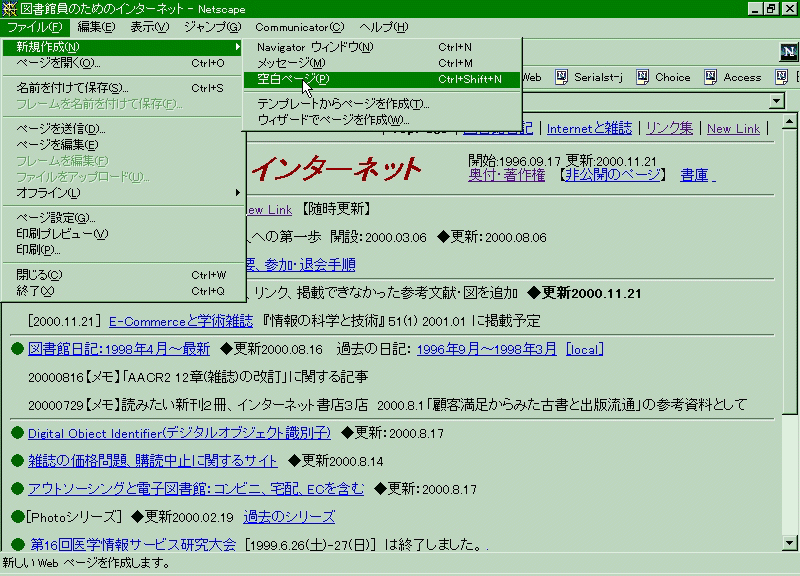Open the リンク集 link
Viewport: 800px width, 576px height.
click(669, 129)
